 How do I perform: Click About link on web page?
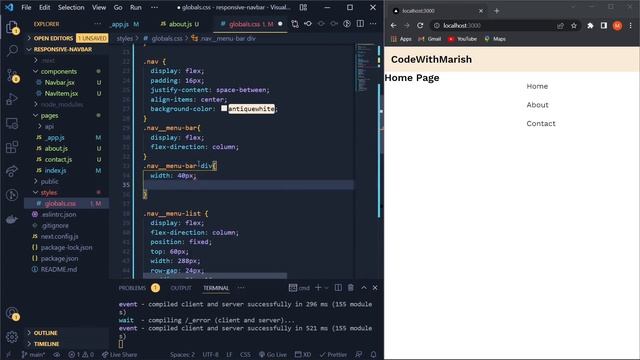[x=537, y=105]
